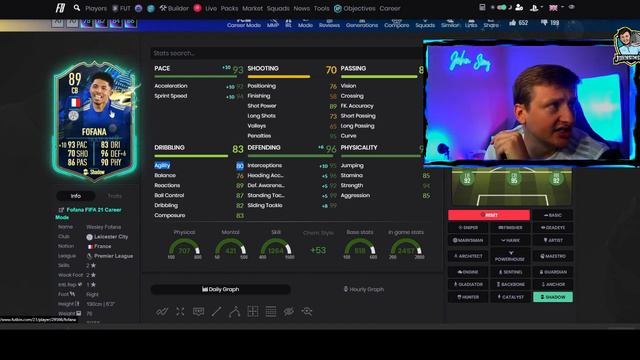Click the thumbs up like icon
The height and width of the screenshot is (360, 640).
[513, 22]
